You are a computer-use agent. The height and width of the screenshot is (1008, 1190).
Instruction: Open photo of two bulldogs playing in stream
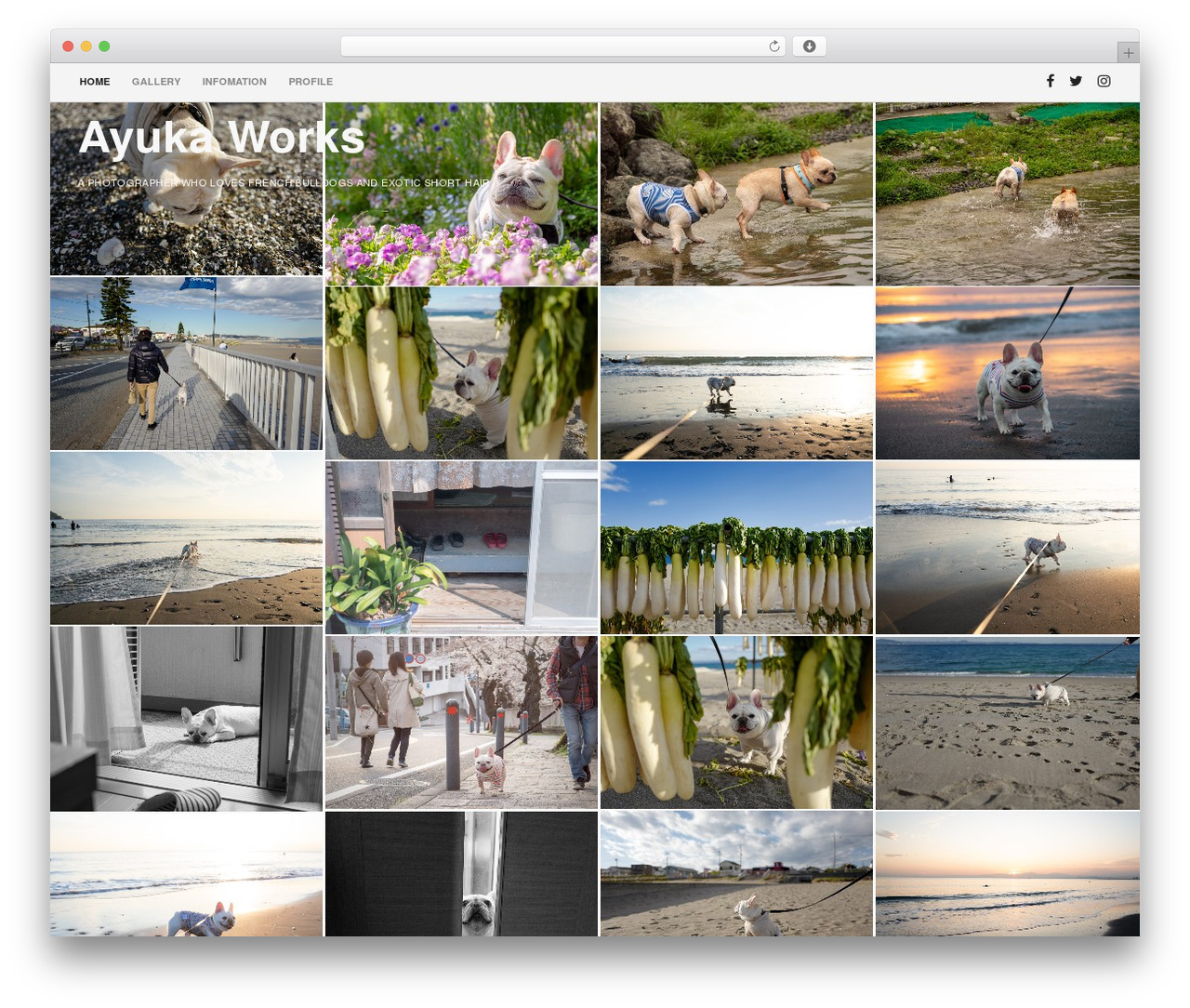[x=736, y=193]
